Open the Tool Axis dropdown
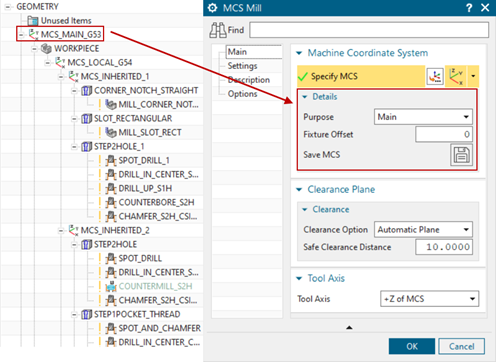The height and width of the screenshot is (362, 496). (429, 299)
